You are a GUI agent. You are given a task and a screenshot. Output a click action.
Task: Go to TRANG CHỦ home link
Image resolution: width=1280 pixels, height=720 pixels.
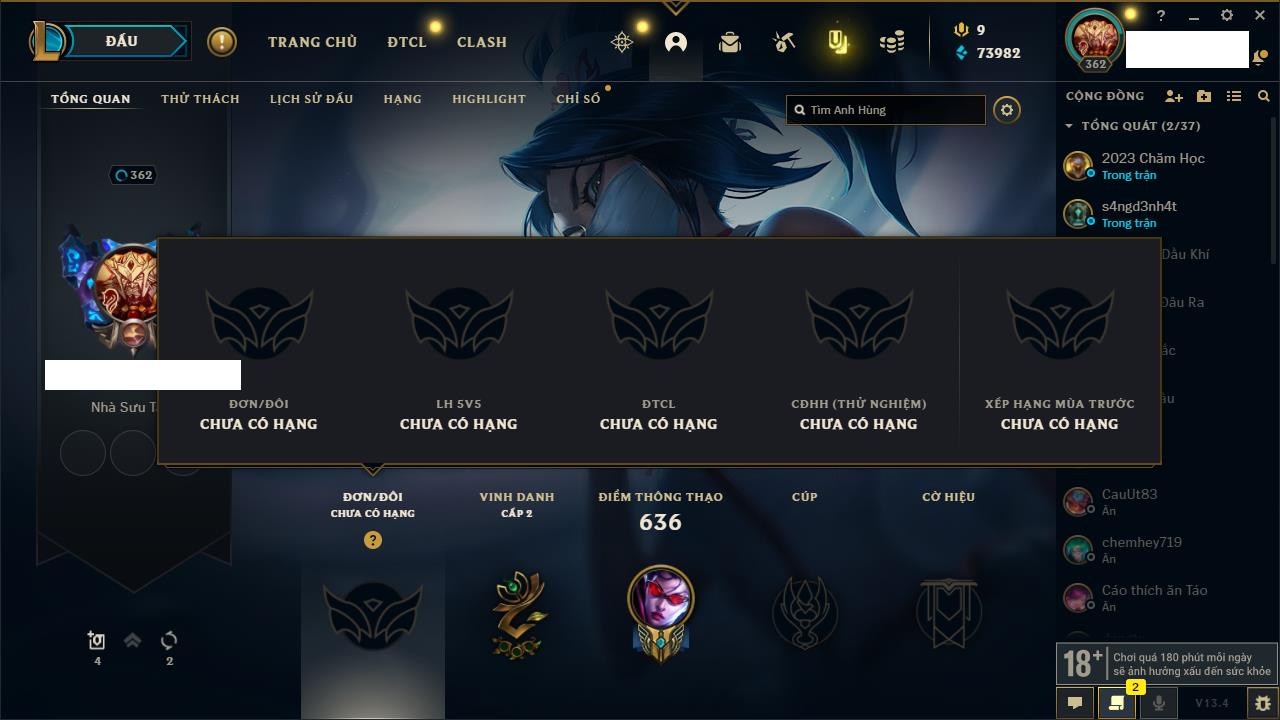(x=312, y=42)
